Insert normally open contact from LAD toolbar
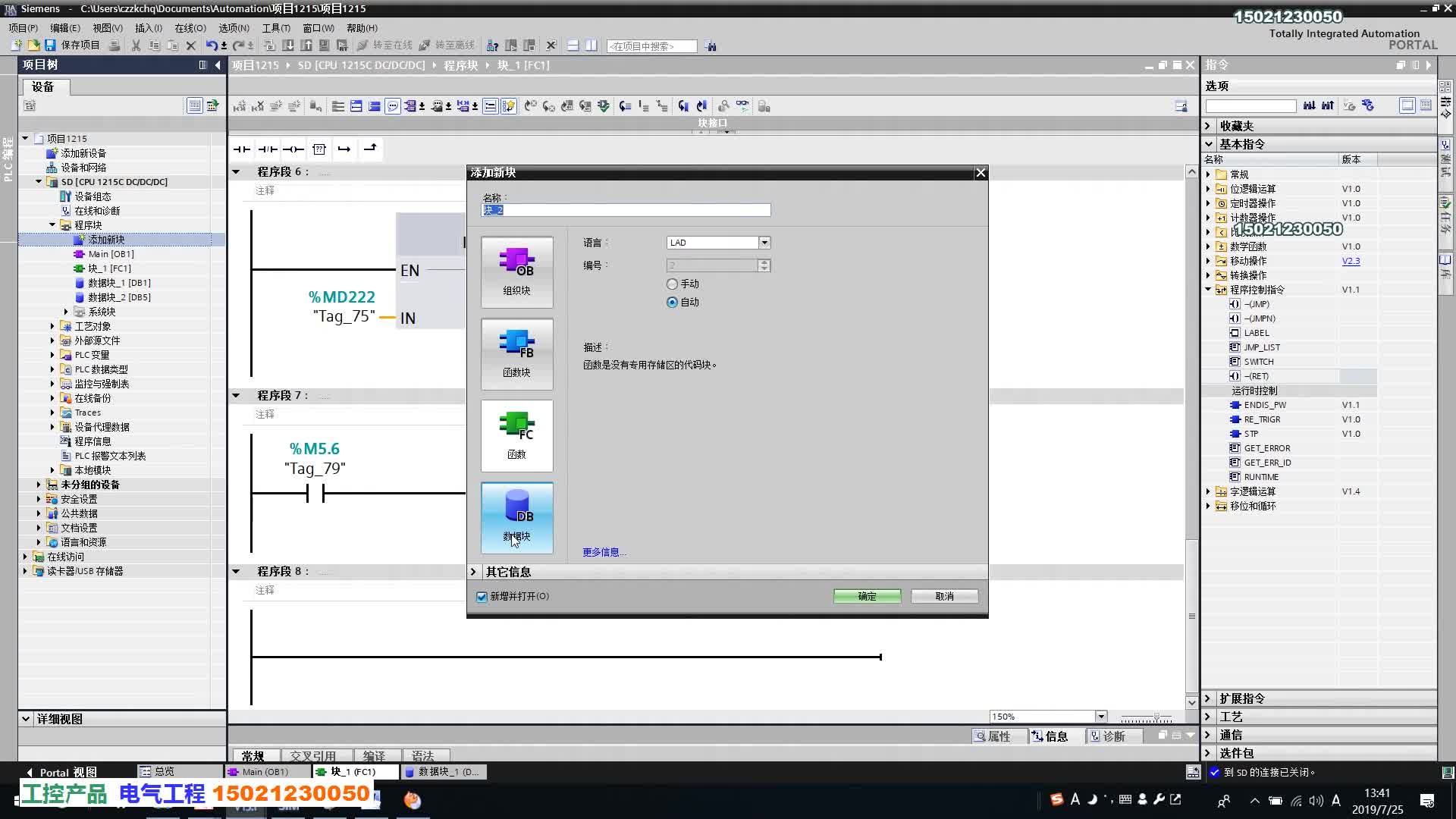Screen dimensions: 1456x819 [242, 149]
